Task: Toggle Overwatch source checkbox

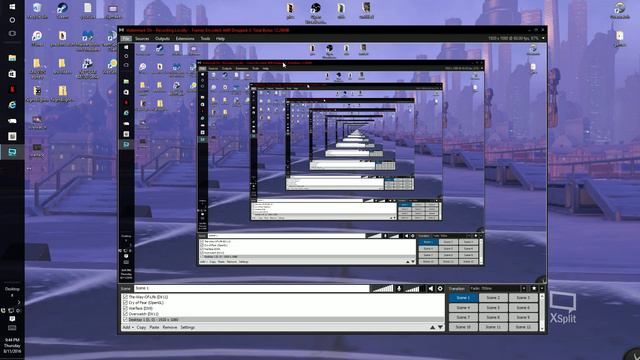Action: 125,314
